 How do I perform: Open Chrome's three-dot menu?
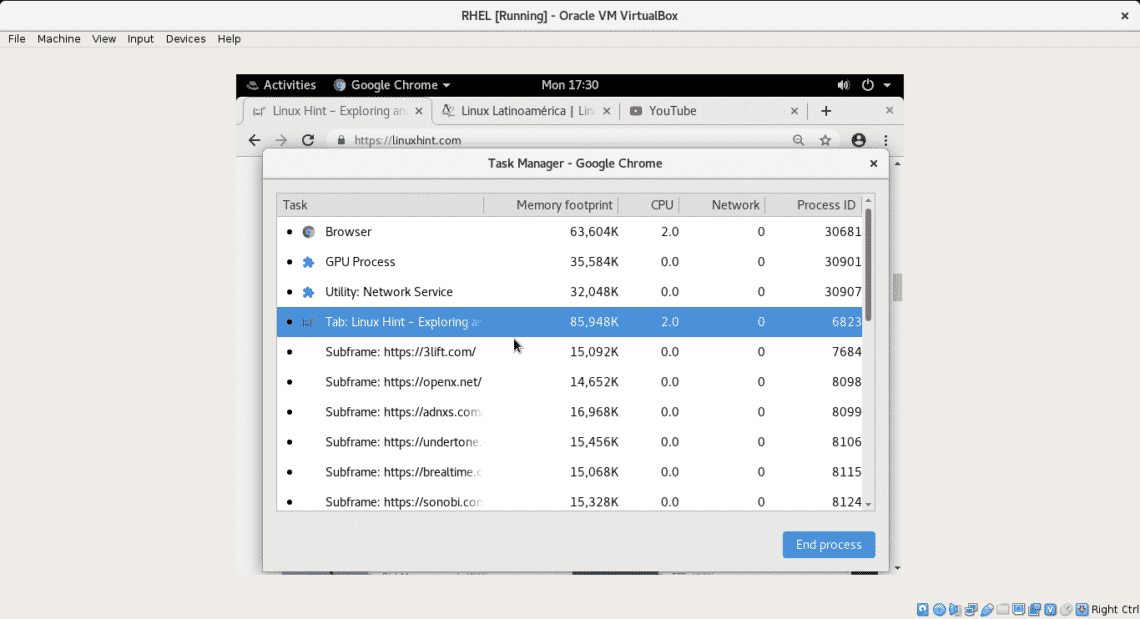pos(886,141)
